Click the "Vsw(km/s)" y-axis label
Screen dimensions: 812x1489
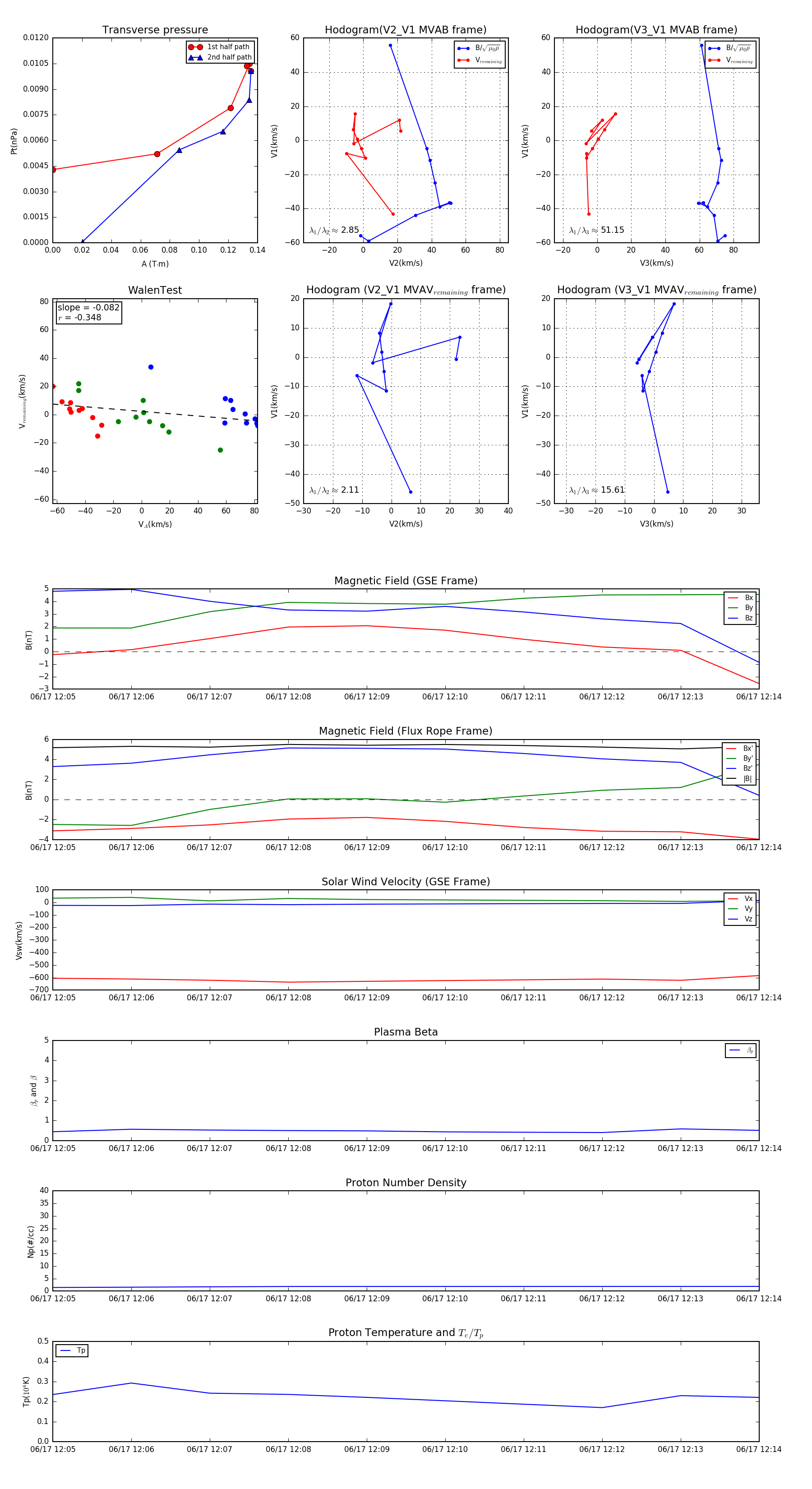[19, 940]
